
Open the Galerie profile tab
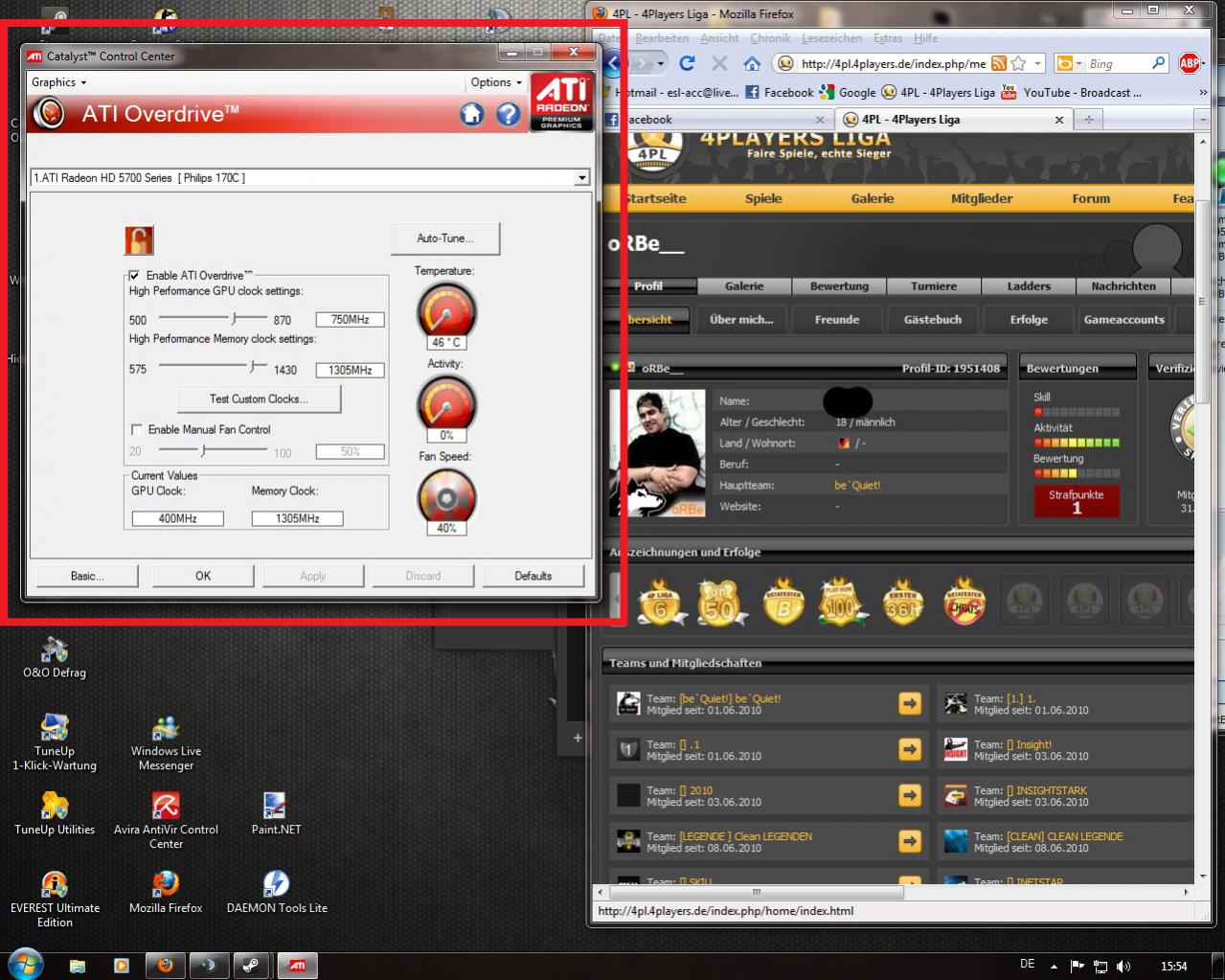pyautogui.click(x=744, y=285)
